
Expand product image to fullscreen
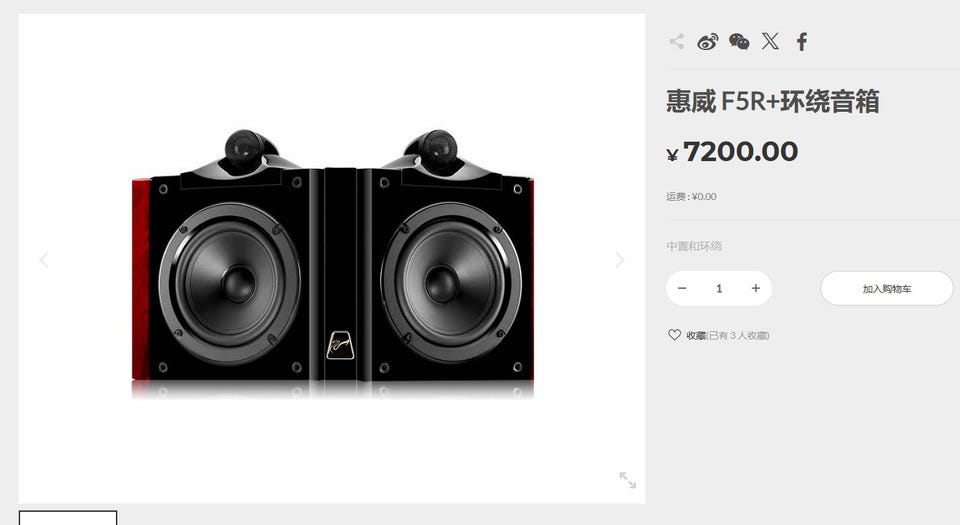(x=628, y=480)
